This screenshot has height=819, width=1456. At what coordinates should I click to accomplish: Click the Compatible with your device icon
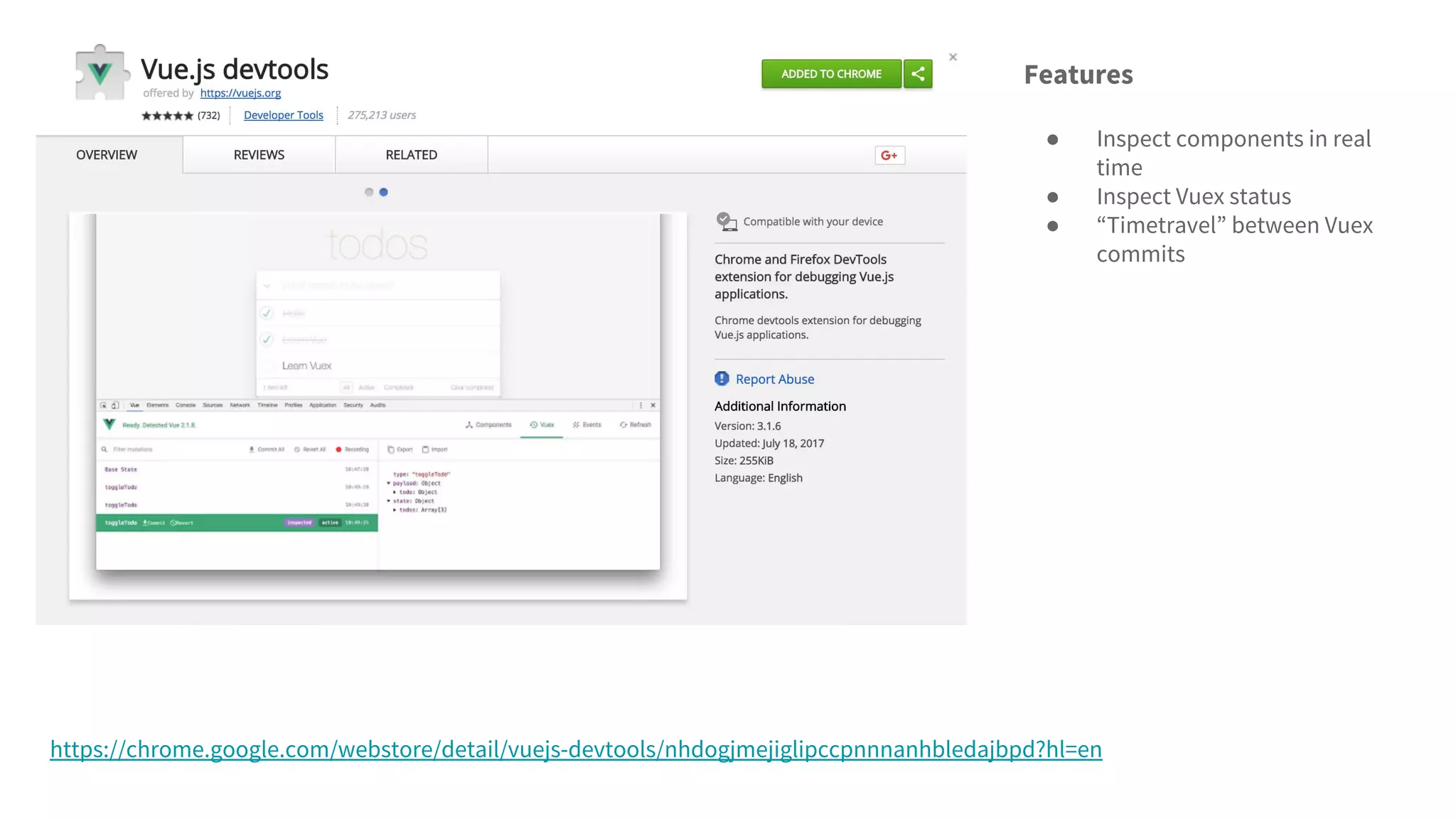pyautogui.click(x=726, y=221)
